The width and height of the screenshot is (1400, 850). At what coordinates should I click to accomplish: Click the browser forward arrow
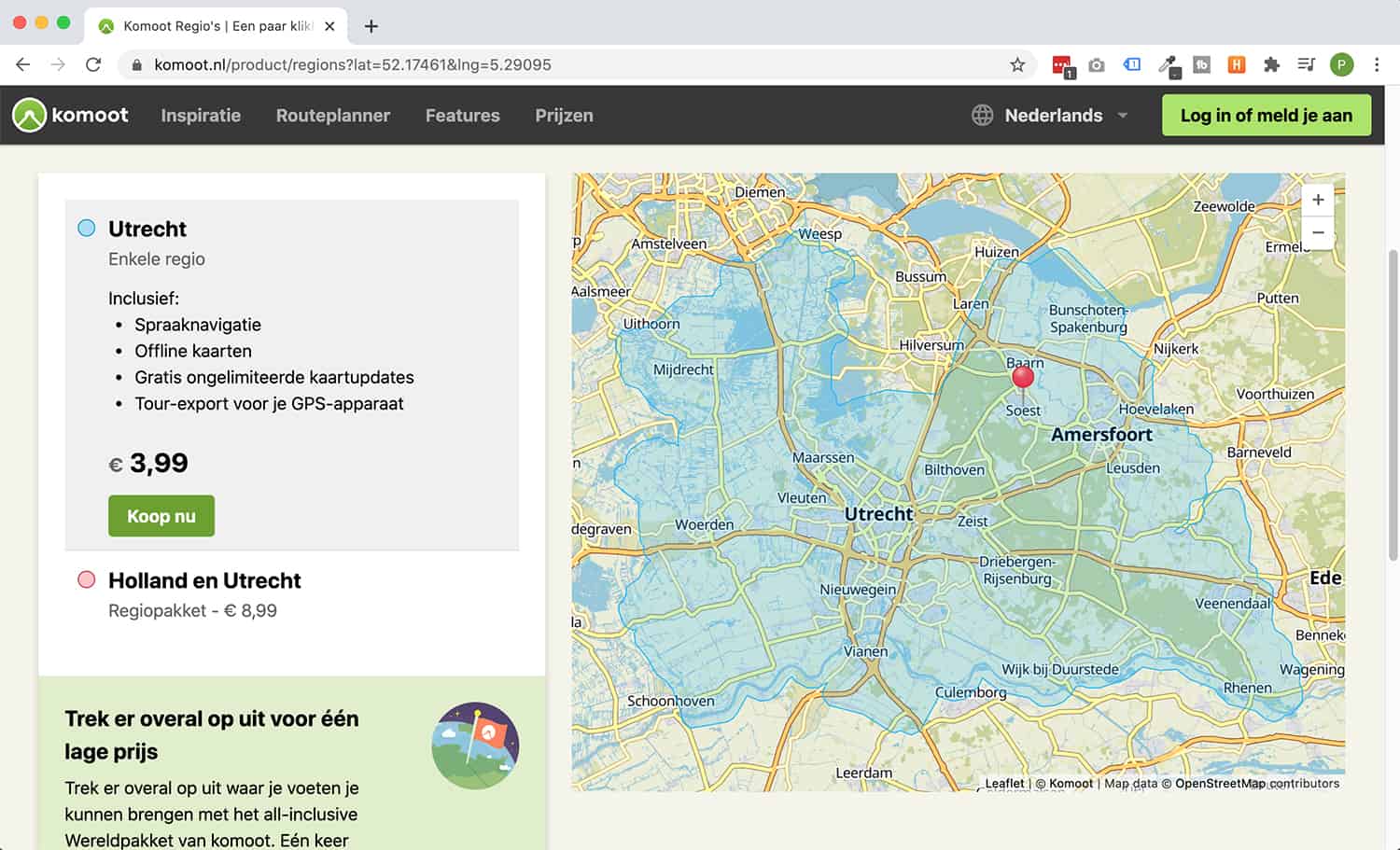point(58,64)
